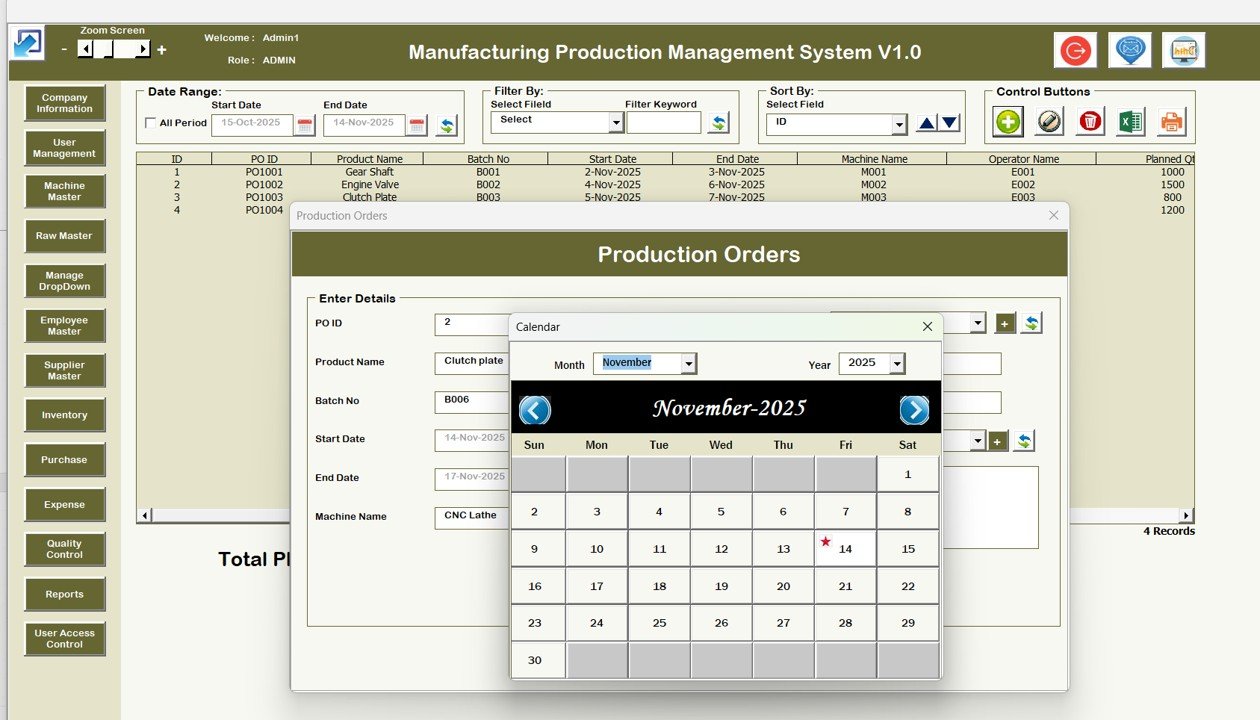
Task: Click the Edit pencil icon in Control Buttons
Action: pyautogui.click(x=1049, y=122)
